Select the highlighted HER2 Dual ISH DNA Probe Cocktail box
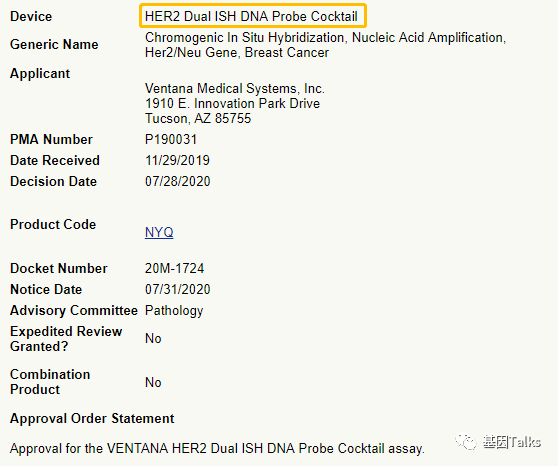 click(253, 16)
